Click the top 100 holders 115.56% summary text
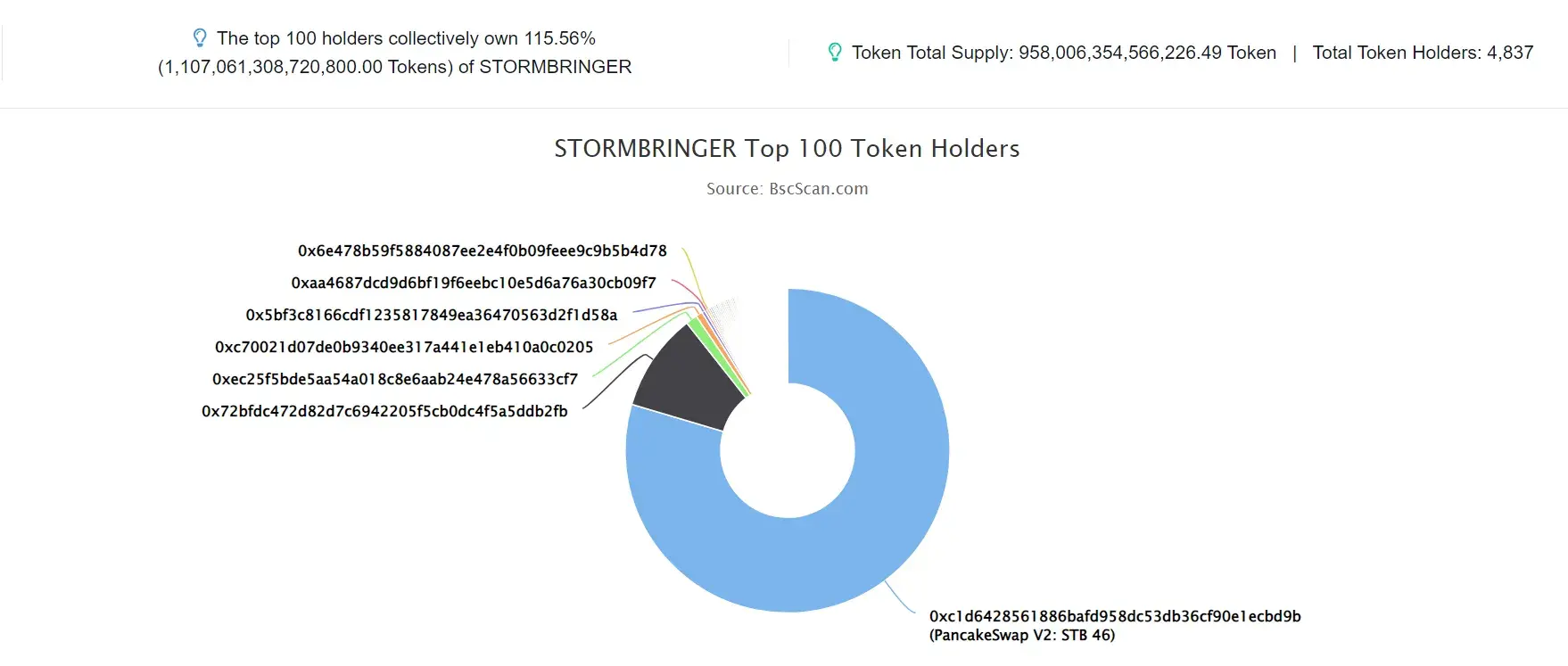This screenshot has width=1568, height=666. (395, 53)
